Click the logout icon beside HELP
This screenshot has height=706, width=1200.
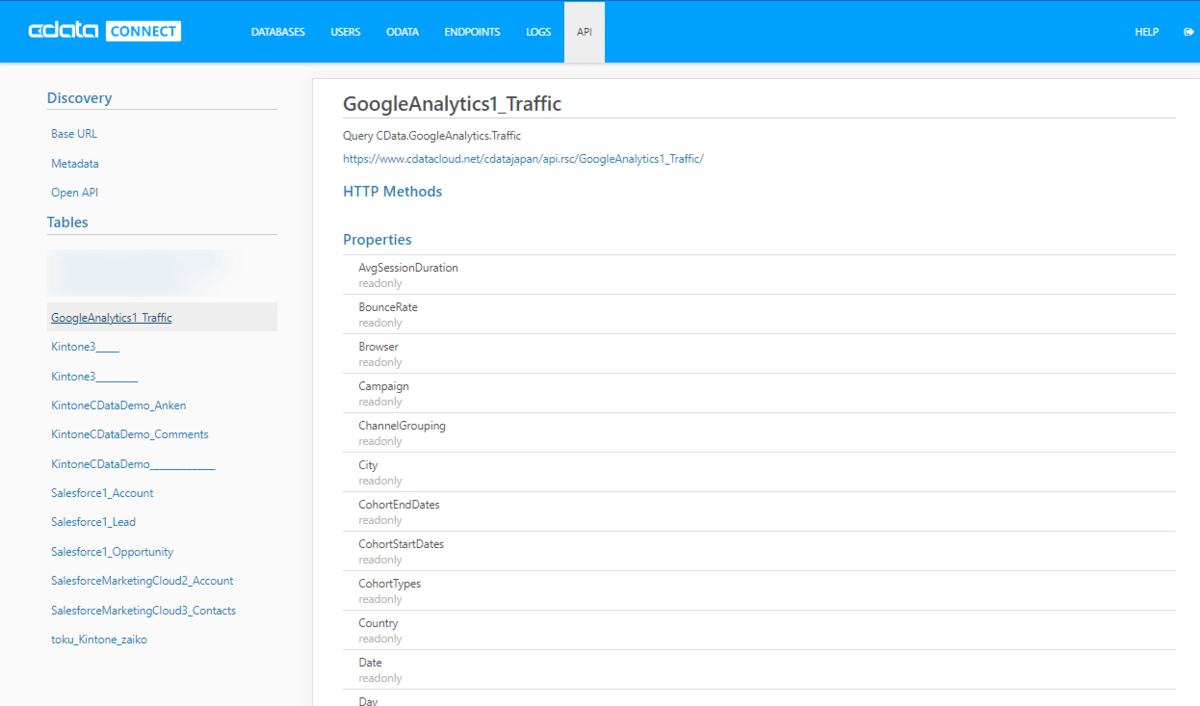tap(1188, 32)
